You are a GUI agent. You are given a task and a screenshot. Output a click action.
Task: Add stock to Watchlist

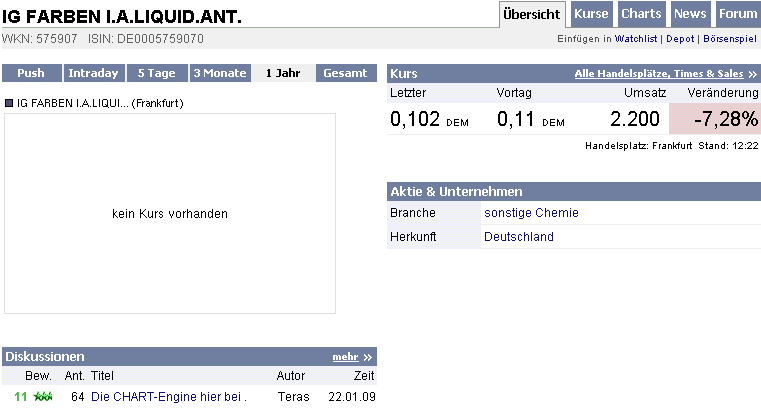[x=636, y=39]
